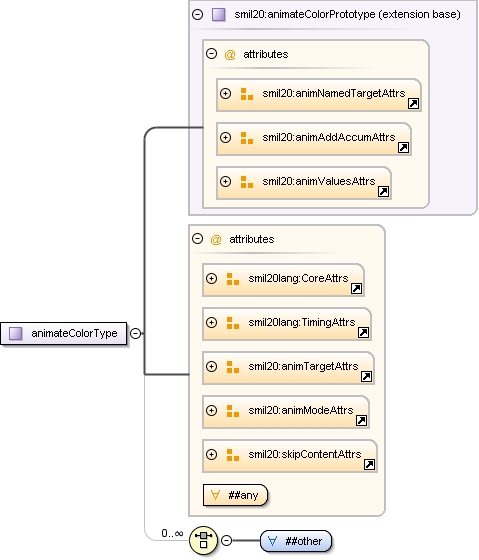Viewport: 479px width, 560px height.
Task: Select the smil20lang:CoreAttrs label
Action: click(298, 278)
